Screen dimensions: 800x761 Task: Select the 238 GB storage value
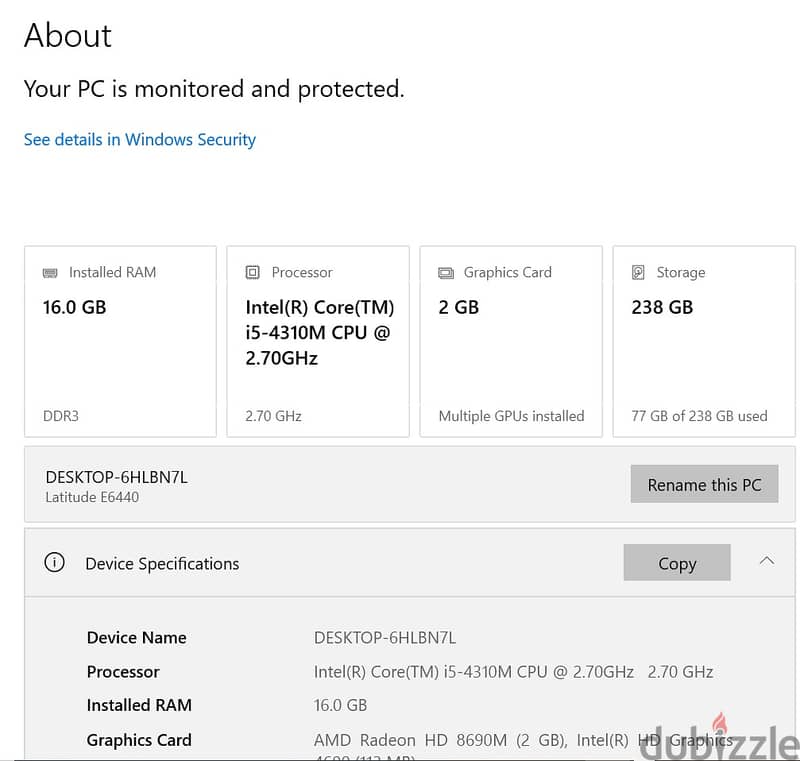(x=662, y=308)
